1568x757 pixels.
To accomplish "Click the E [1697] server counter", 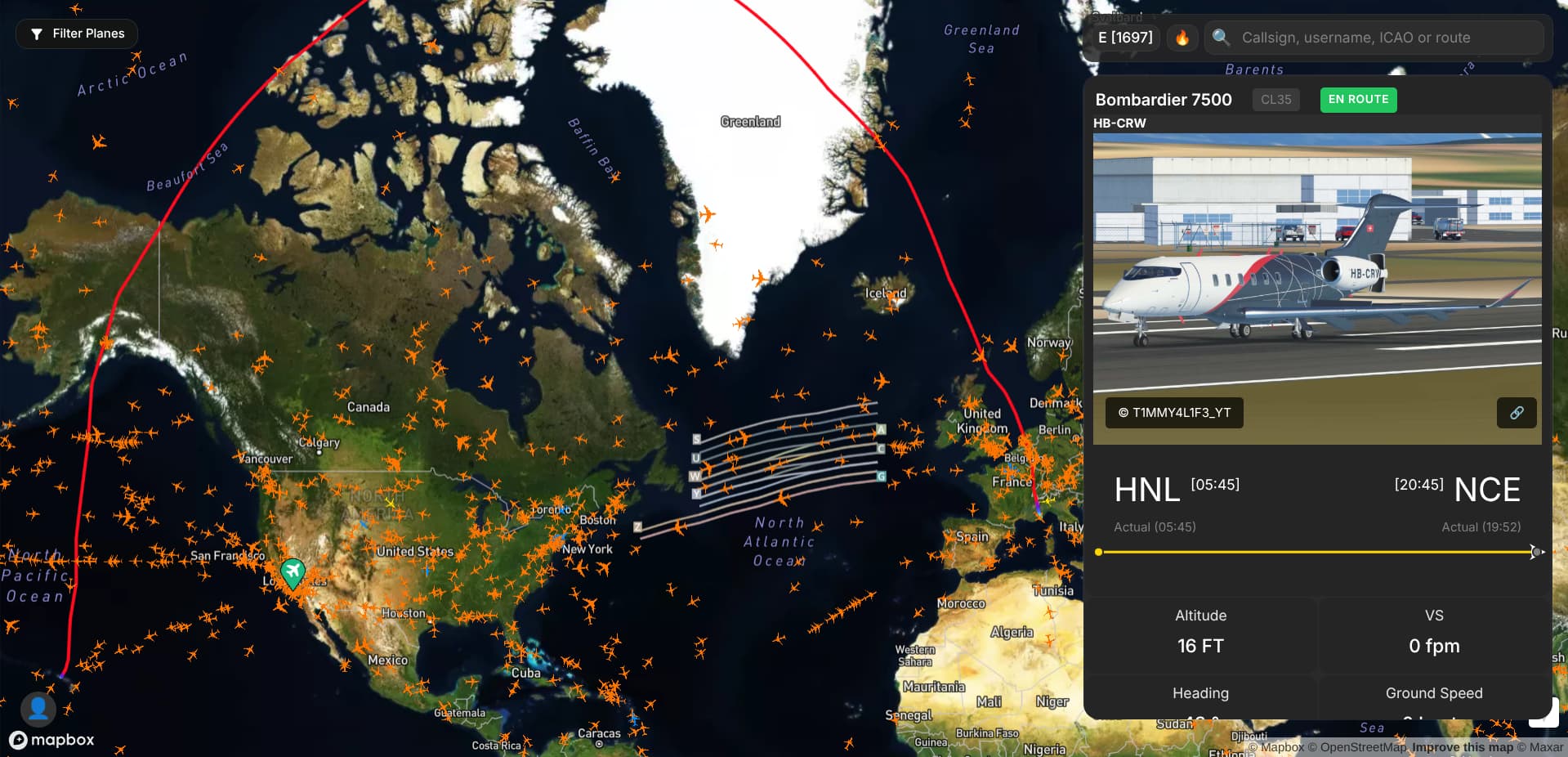I will (x=1125, y=38).
